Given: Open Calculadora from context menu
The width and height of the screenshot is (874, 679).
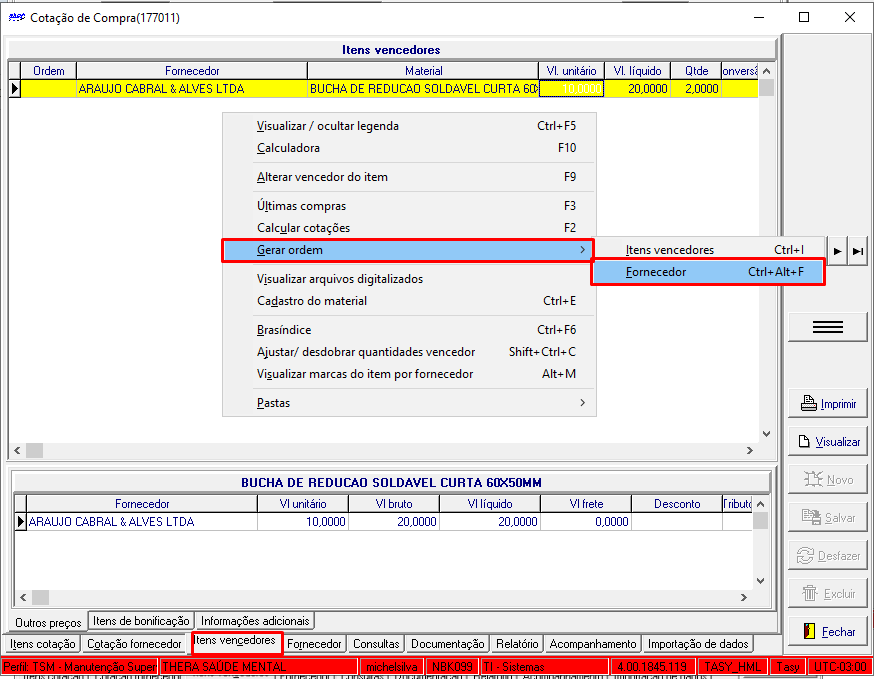Looking at the screenshot, I should click(x=409, y=148).
